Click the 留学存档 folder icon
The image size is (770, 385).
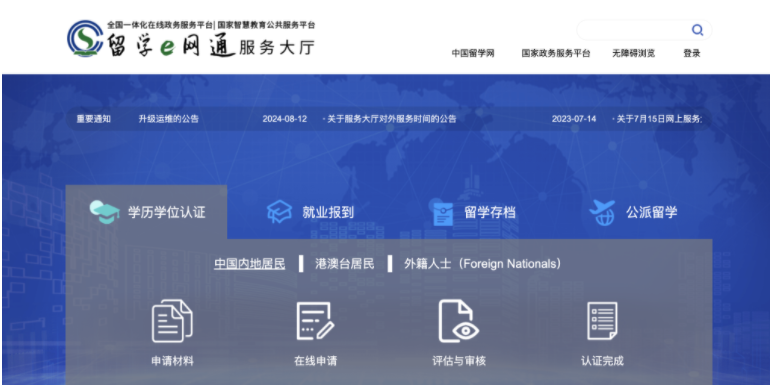[443, 213]
